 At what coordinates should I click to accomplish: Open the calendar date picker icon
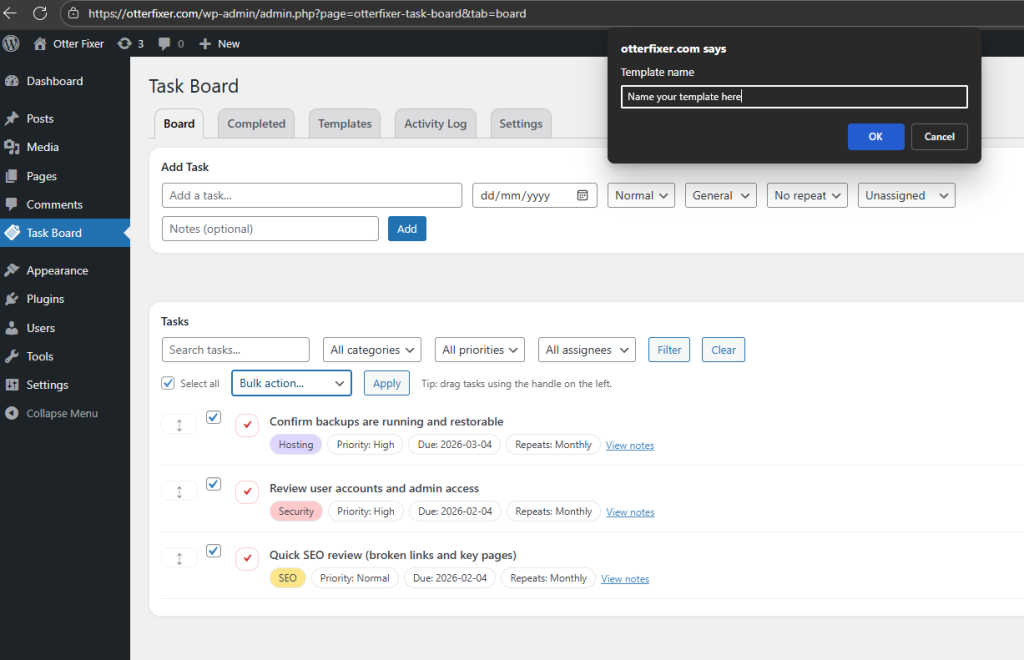pos(585,195)
